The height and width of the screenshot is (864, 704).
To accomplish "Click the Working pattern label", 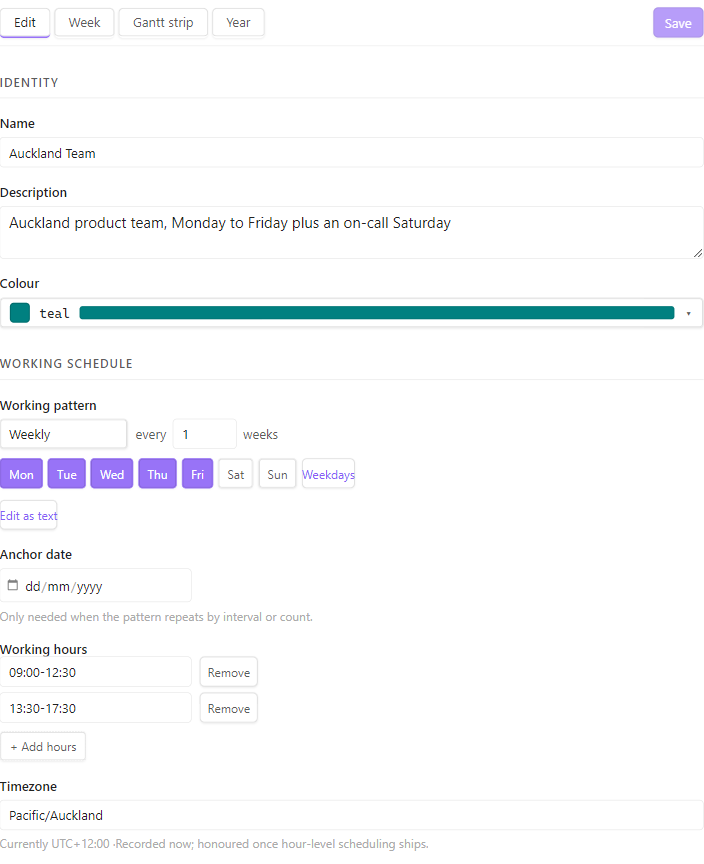I will [48, 406].
